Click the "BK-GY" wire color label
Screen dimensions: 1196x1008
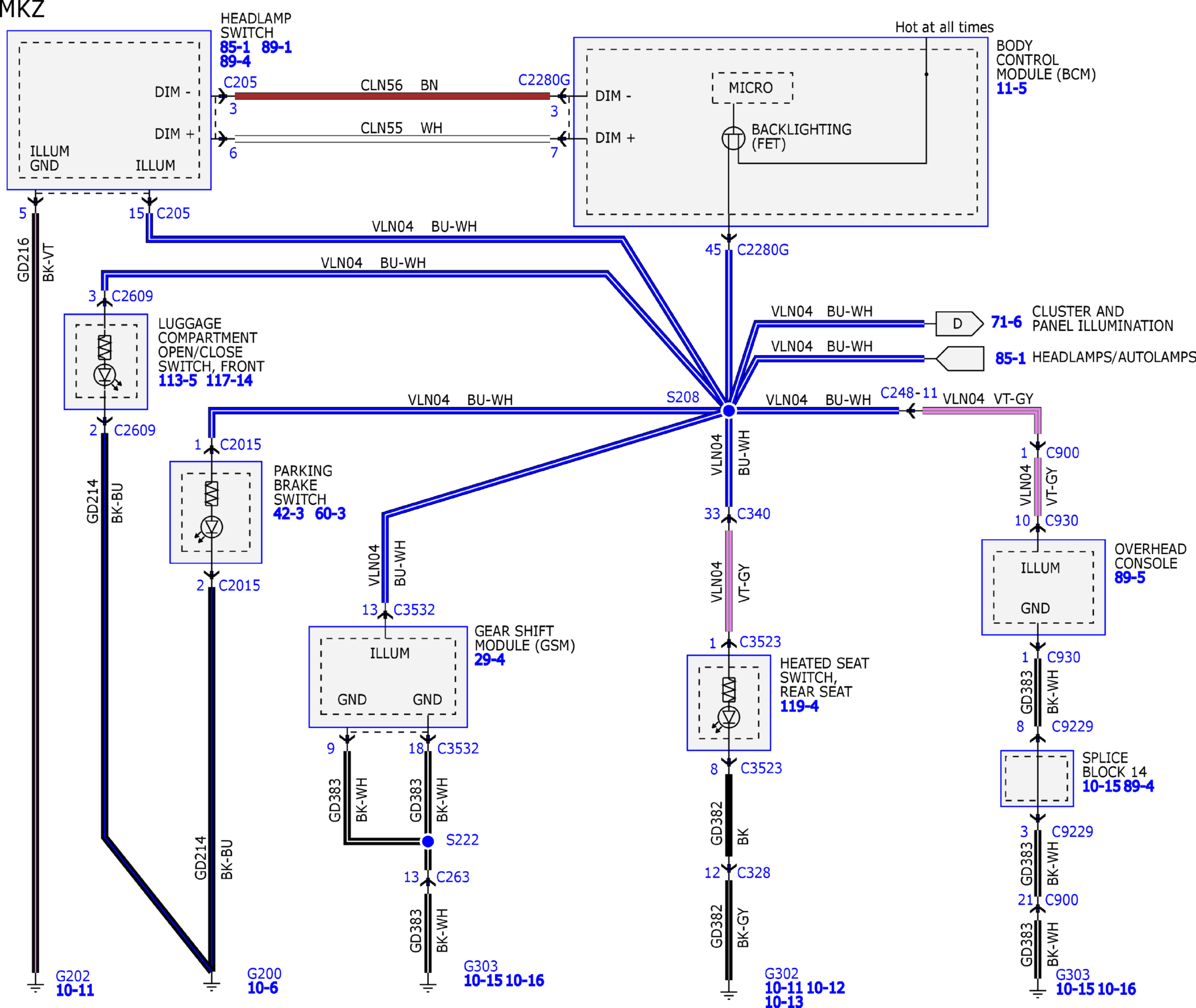[x=743, y=928]
